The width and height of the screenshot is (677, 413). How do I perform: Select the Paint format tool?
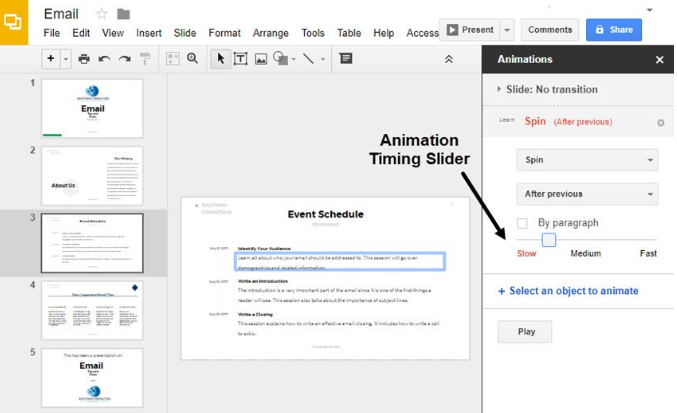pyautogui.click(x=146, y=59)
